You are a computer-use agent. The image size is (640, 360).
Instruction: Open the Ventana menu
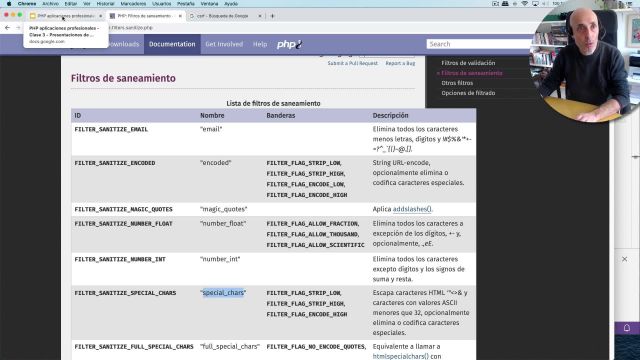pyautogui.click(x=209, y=4)
